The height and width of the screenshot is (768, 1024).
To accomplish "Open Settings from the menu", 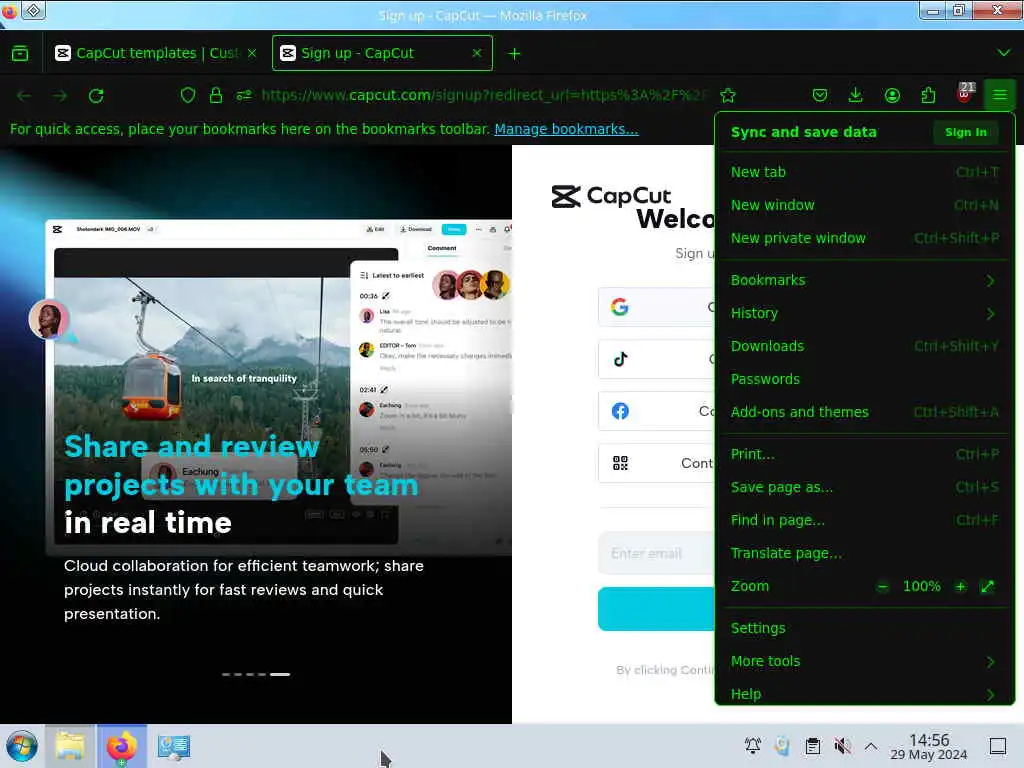I will pos(865,628).
